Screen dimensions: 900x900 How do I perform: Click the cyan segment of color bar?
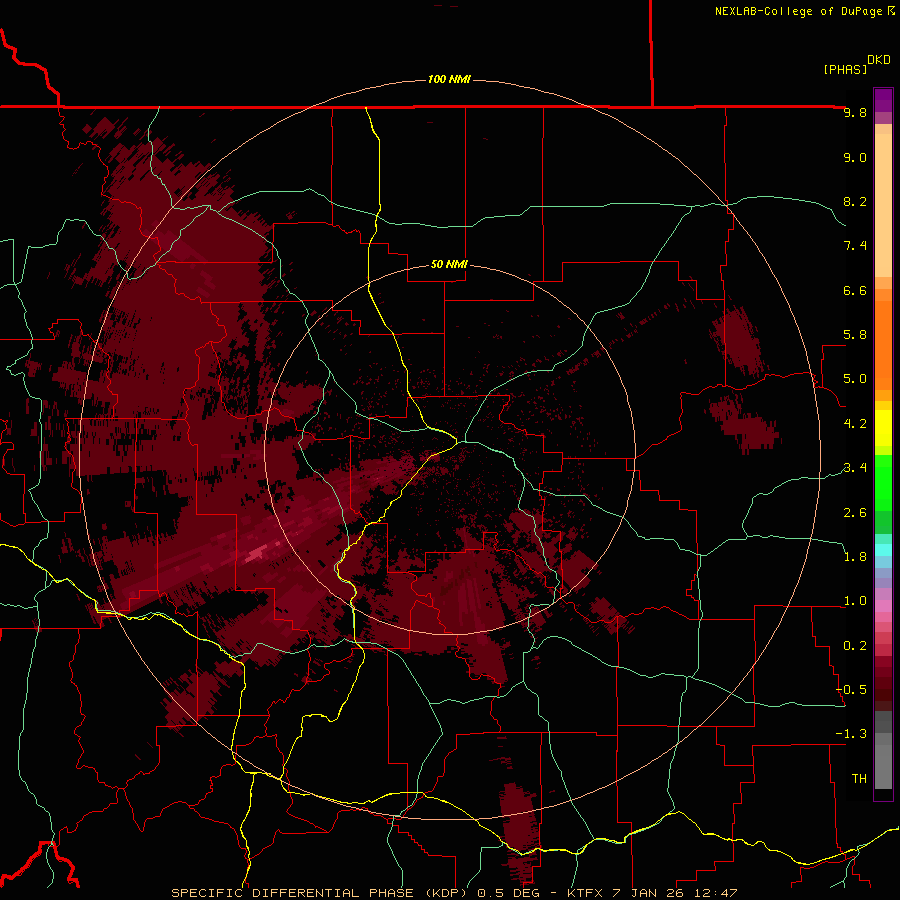[883, 549]
